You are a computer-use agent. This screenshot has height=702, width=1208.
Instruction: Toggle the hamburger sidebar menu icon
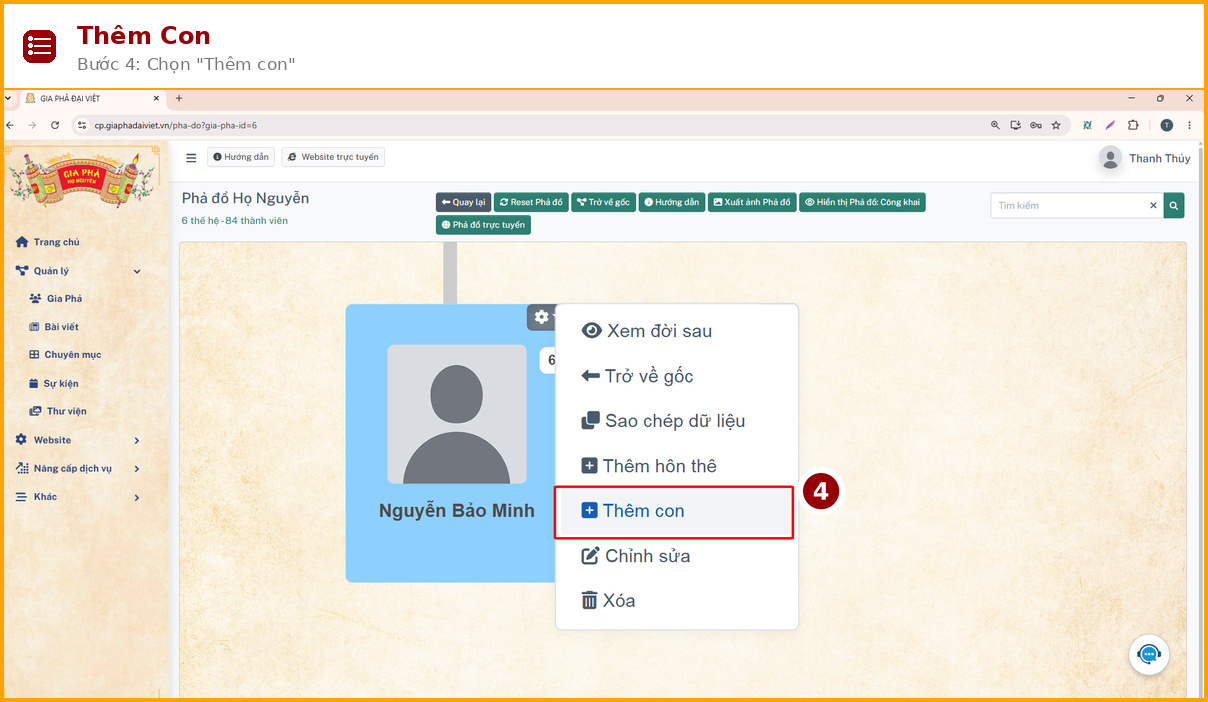pos(191,157)
